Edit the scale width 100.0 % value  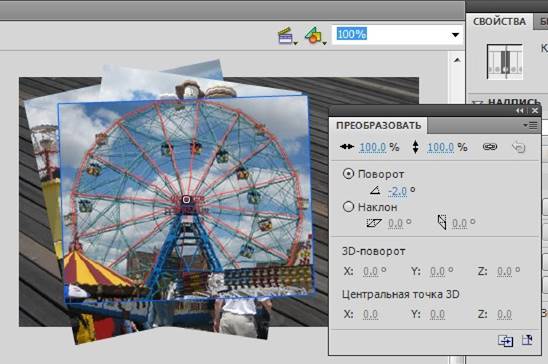tap(373, 147)
